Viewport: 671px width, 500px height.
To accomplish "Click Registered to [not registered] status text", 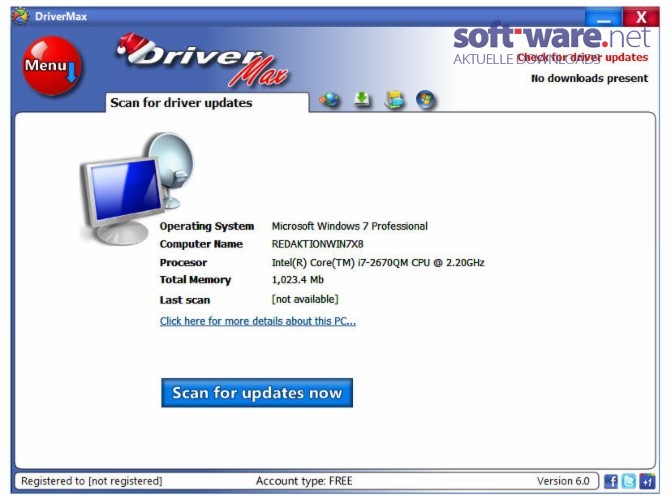I will pyautogui.click(x=92, y=481).
